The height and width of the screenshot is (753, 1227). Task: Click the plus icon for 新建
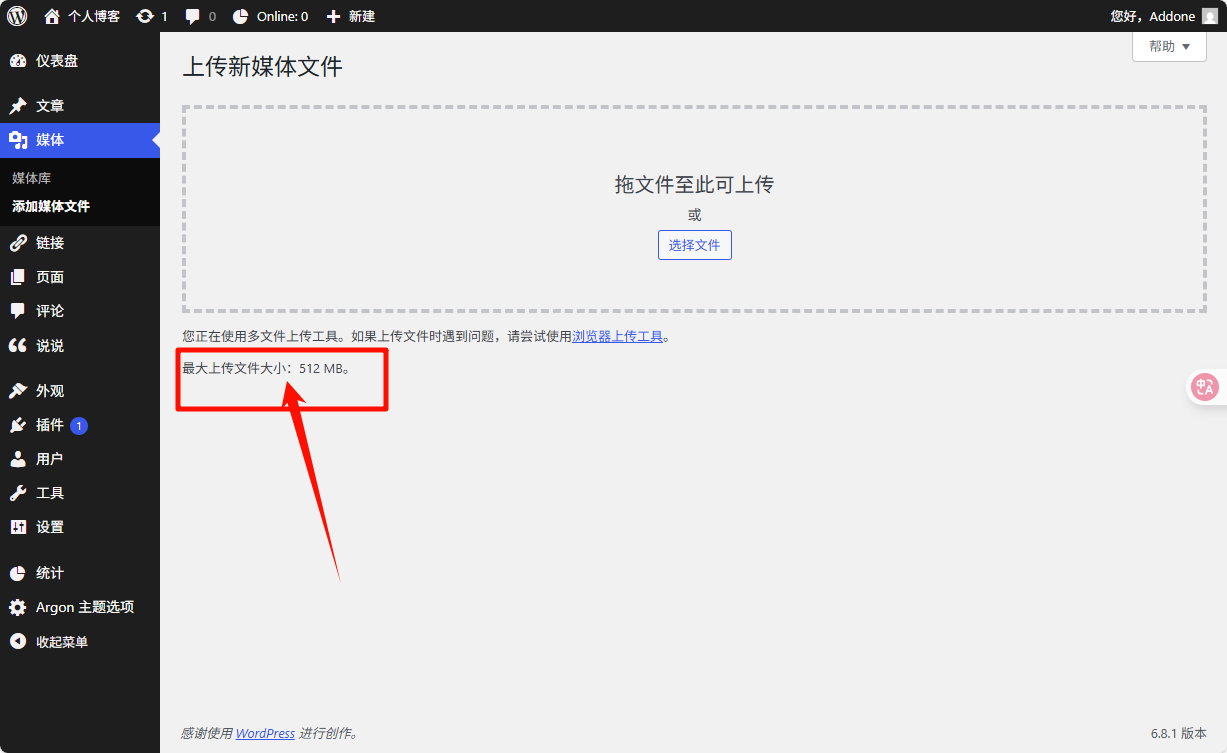(x=333, y=16)
